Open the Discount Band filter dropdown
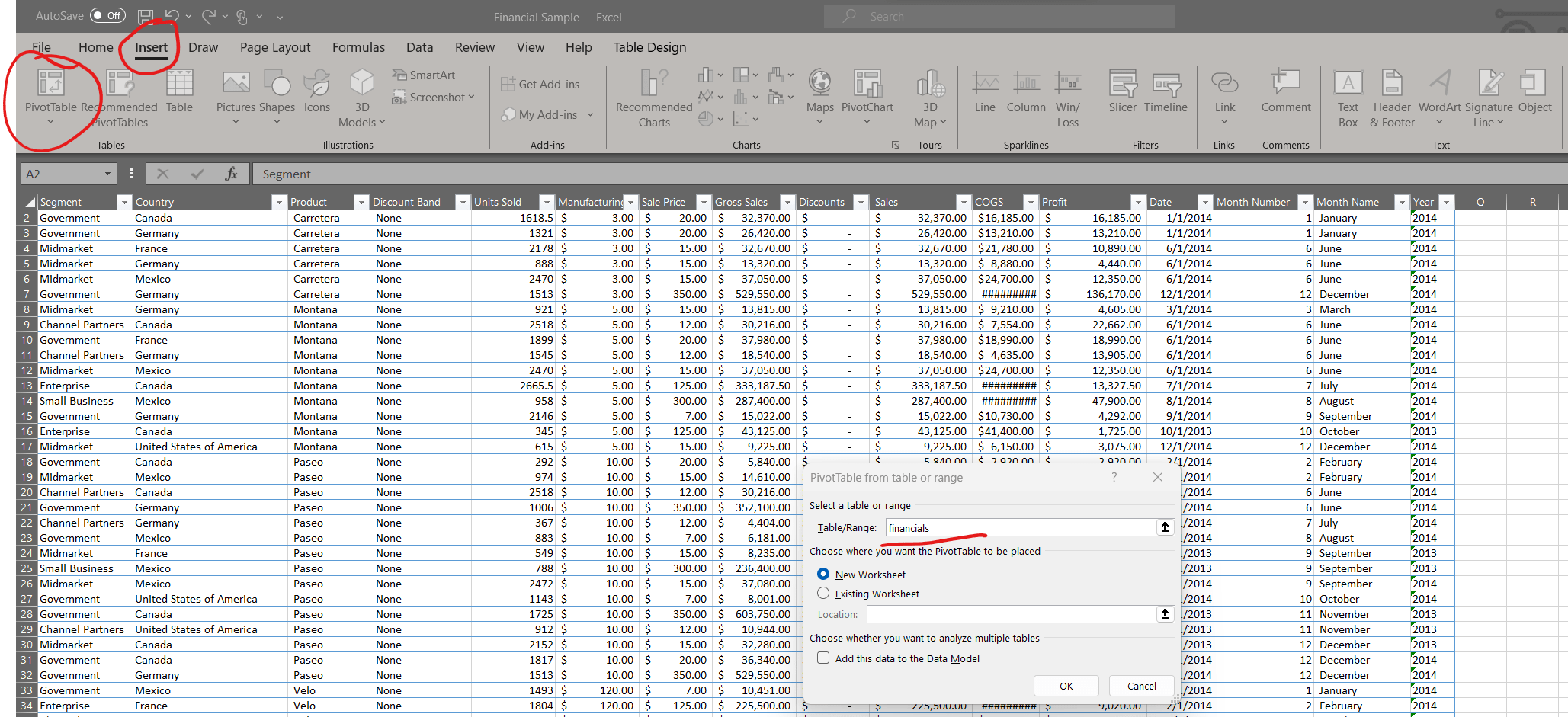The width and height of the screenshot is (1568, 717). coord(462,202)
